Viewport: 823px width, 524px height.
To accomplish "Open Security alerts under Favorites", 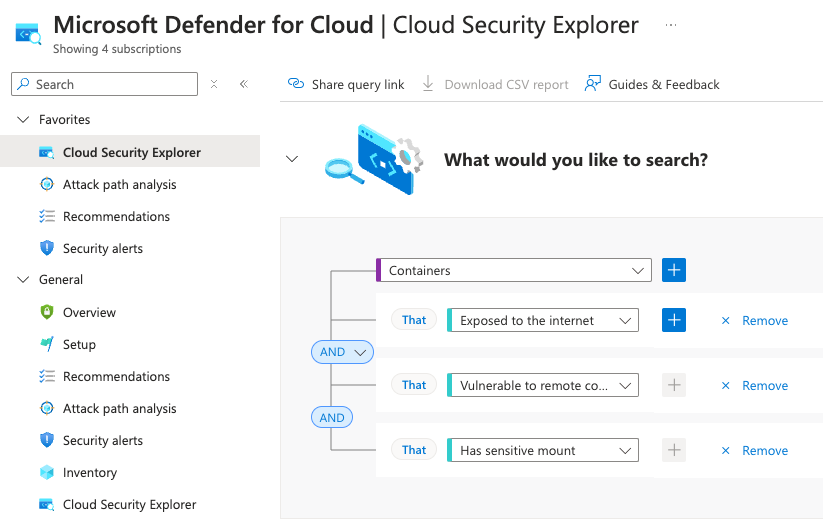I will click(x=103, y=248).
